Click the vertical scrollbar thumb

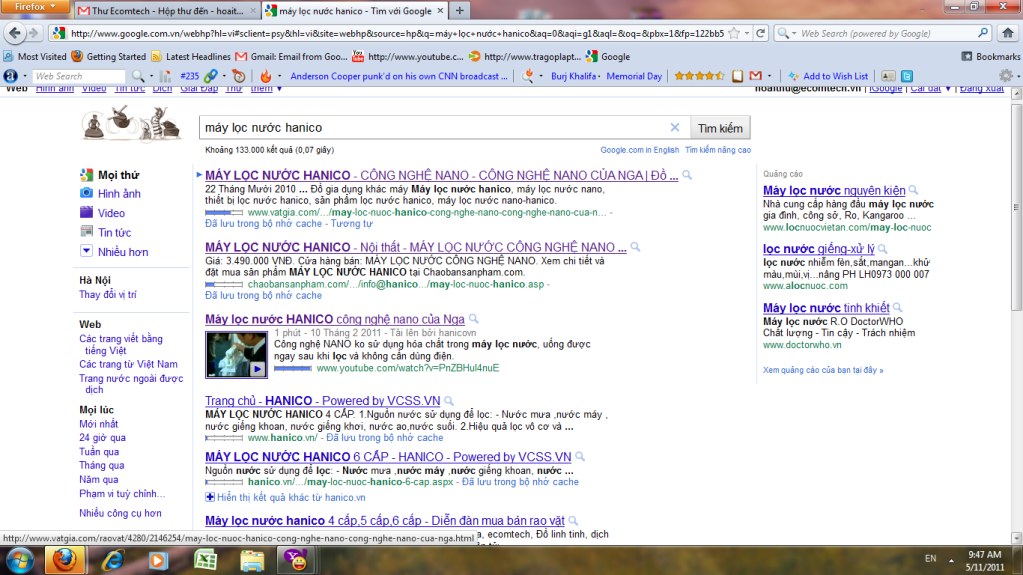[x=1016, y=206]
